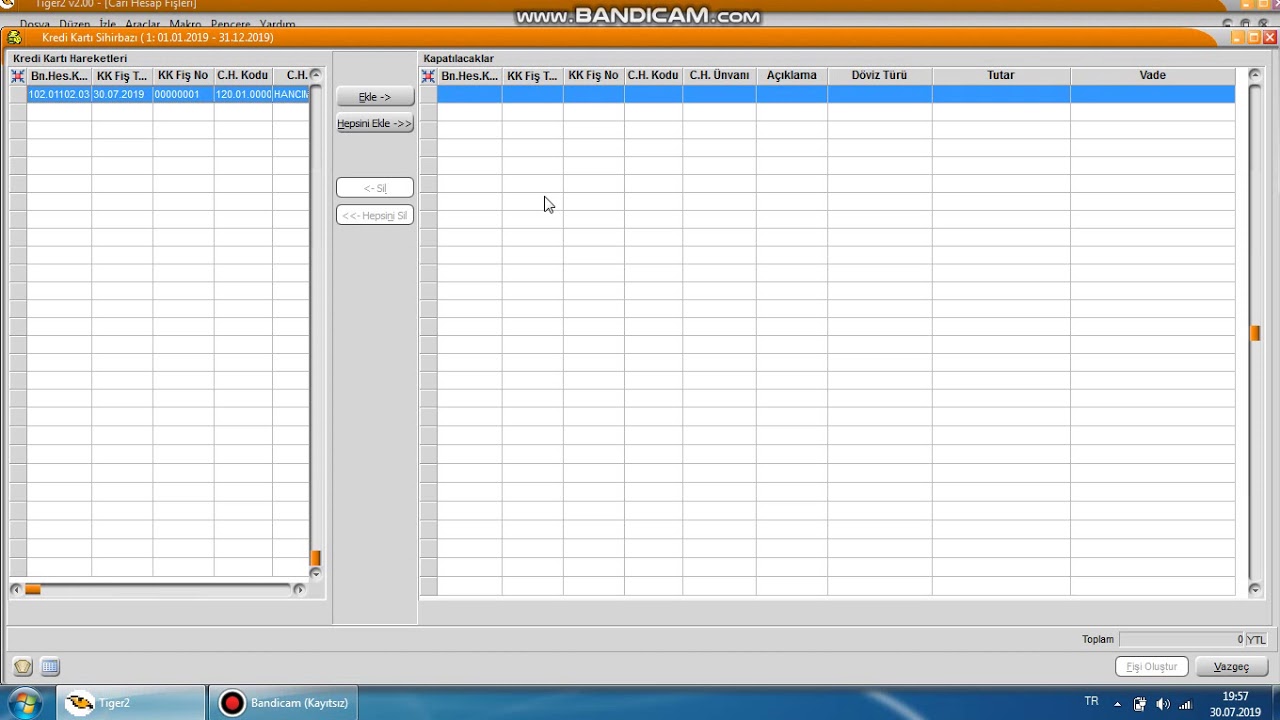Image resolution: width=1280 pixels, height=720 pixels.
Task: Open Bandicam (Kayıtsız) from the taskbar
Action: [283, 703]
